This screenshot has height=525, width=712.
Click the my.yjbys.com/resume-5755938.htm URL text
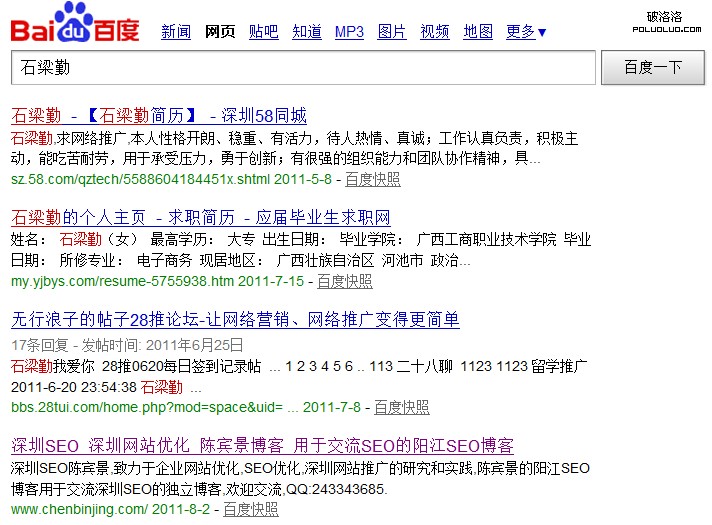point(123,282)
